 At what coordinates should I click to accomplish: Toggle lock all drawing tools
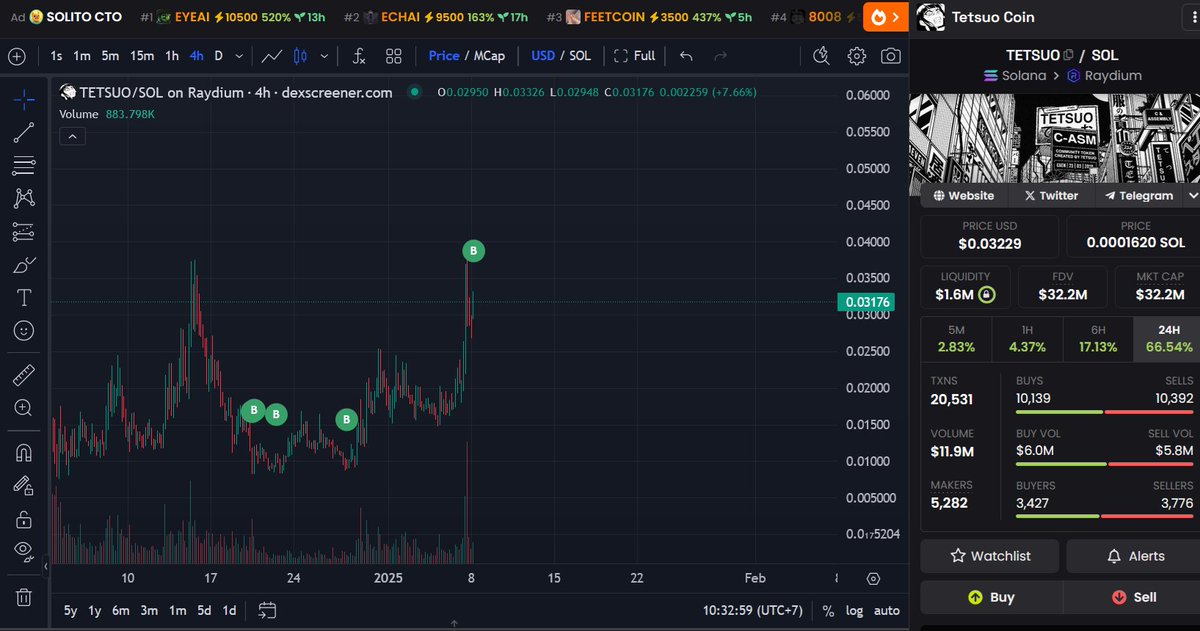click(24, 519)
